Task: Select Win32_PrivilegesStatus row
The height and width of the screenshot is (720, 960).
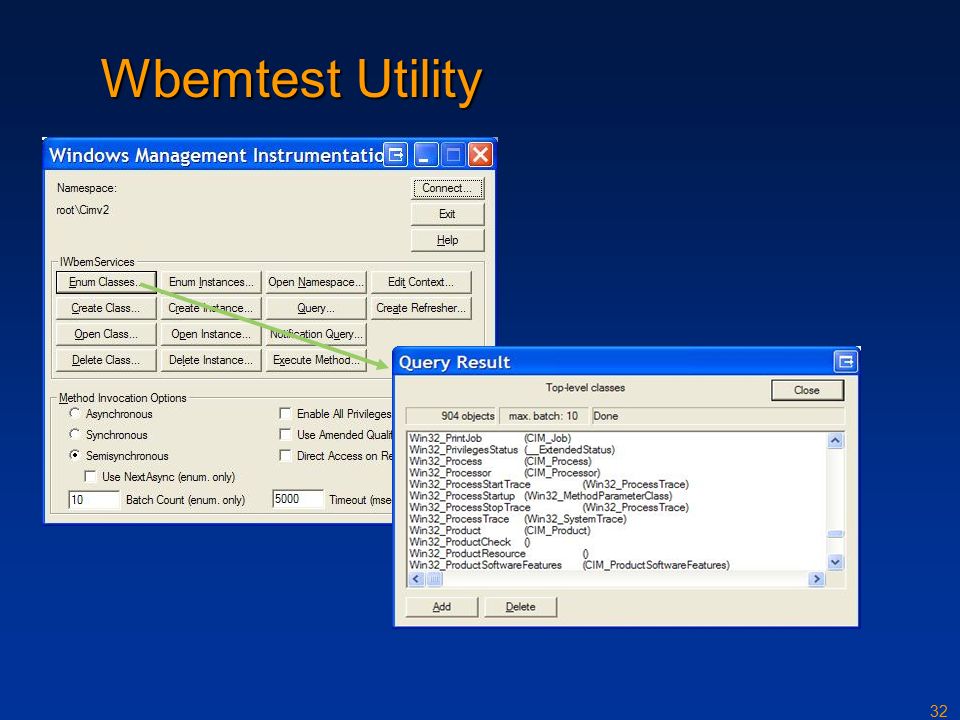Action: click(x=617, y=449)
